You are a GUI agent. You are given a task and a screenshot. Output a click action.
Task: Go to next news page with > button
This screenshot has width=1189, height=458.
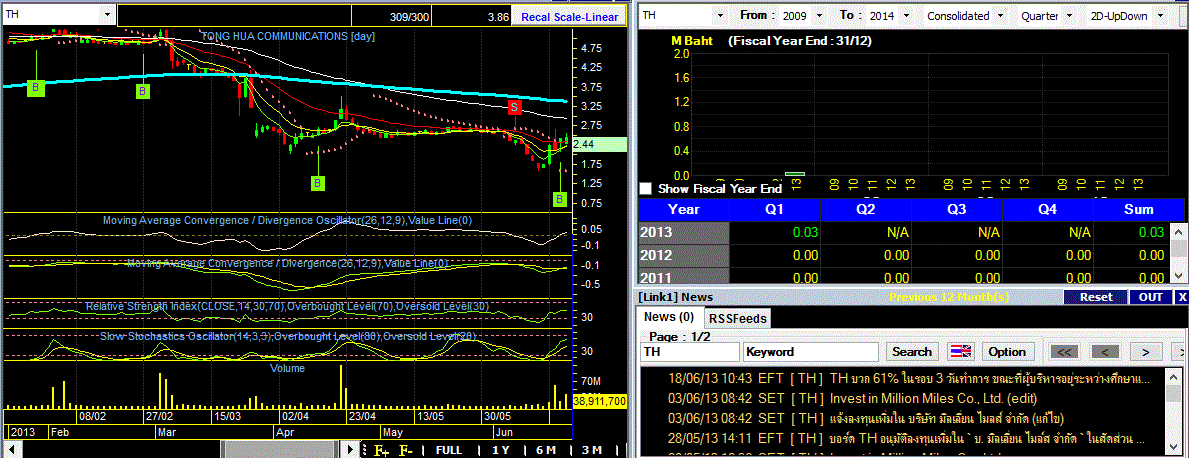1146,352
